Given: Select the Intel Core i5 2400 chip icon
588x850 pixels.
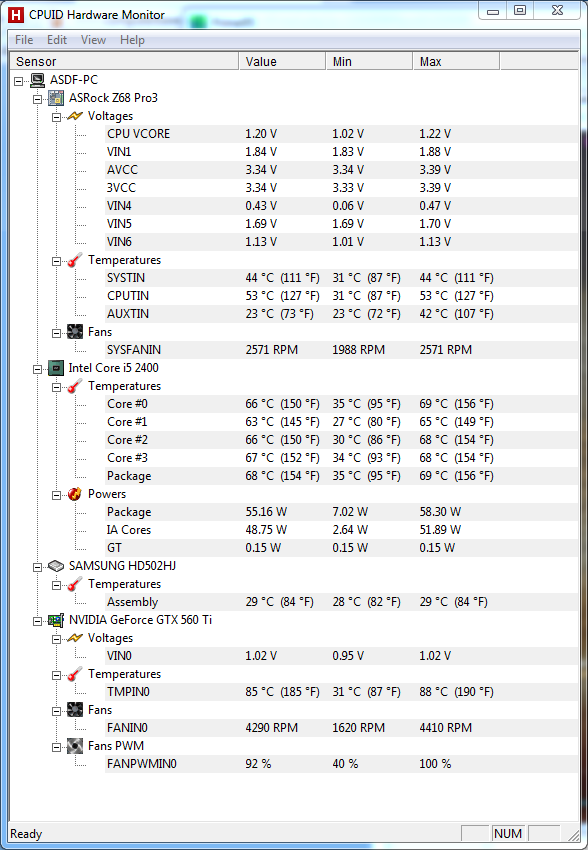Looking at the screenshot, I should [x=56, y=368].
